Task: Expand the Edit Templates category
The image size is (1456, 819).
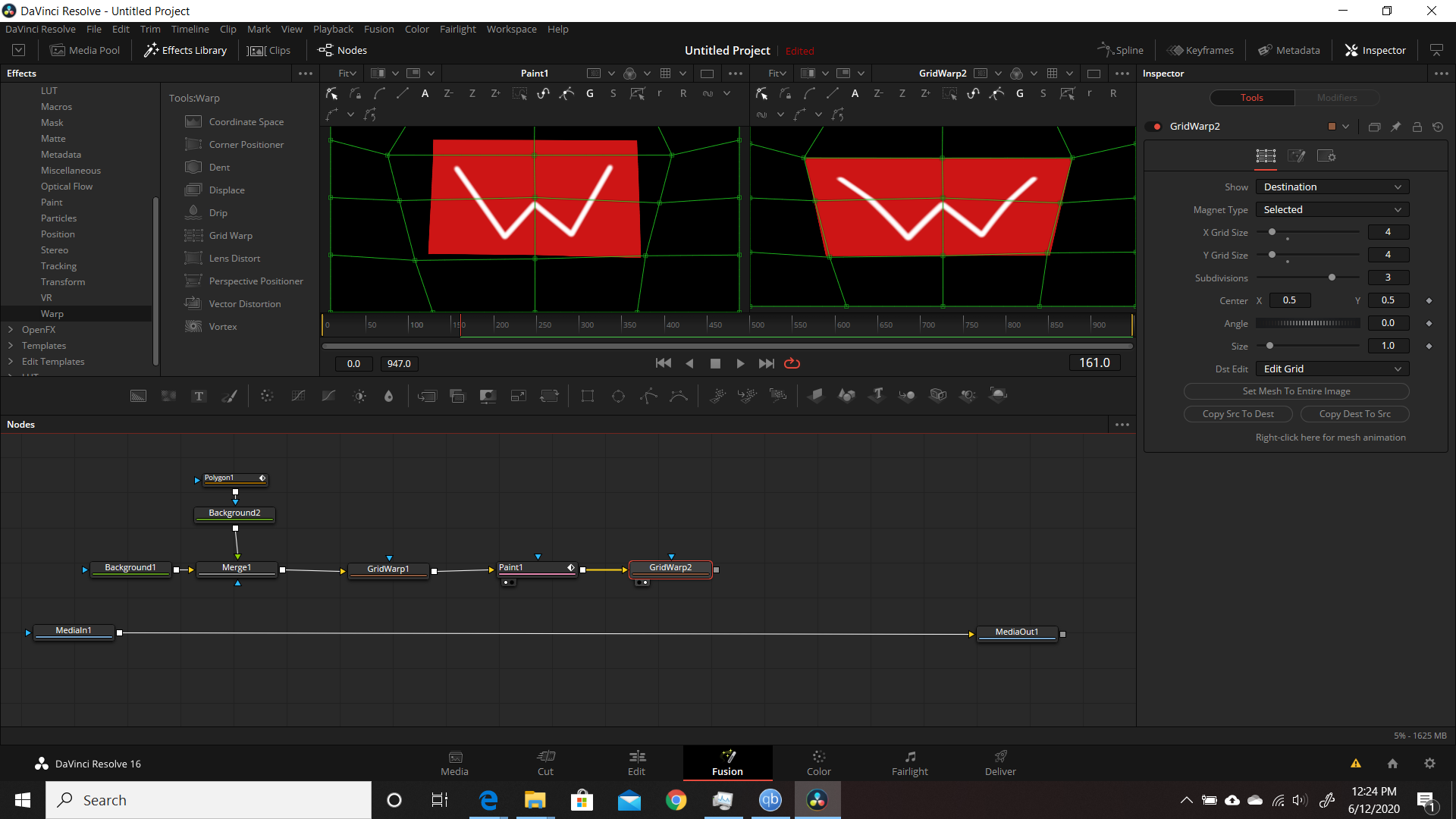Action: tap(11, 362)
